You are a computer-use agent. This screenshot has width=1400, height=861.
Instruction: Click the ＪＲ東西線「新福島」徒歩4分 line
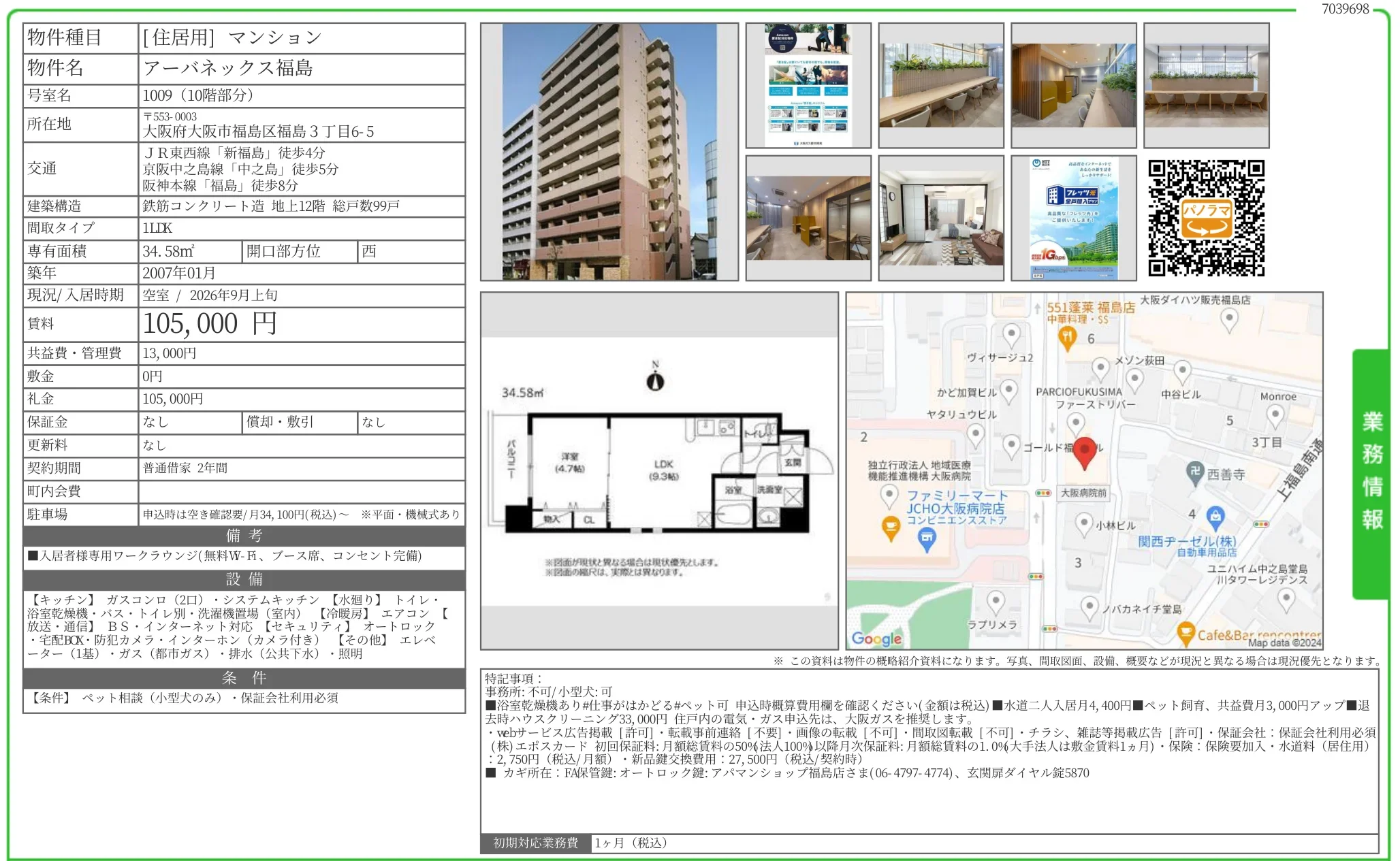point(234,153)
